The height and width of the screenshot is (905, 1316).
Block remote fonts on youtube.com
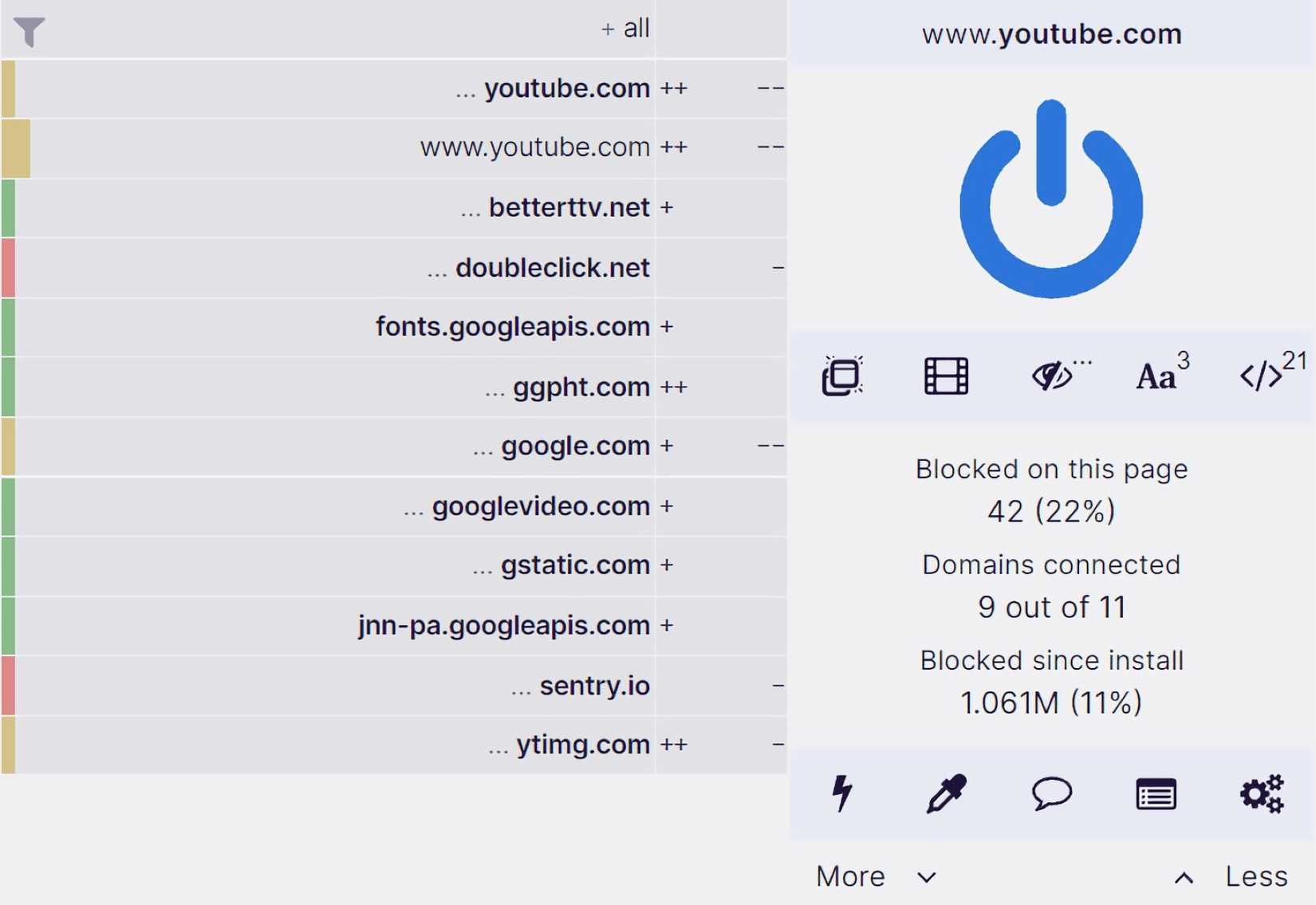(1158, 376)
